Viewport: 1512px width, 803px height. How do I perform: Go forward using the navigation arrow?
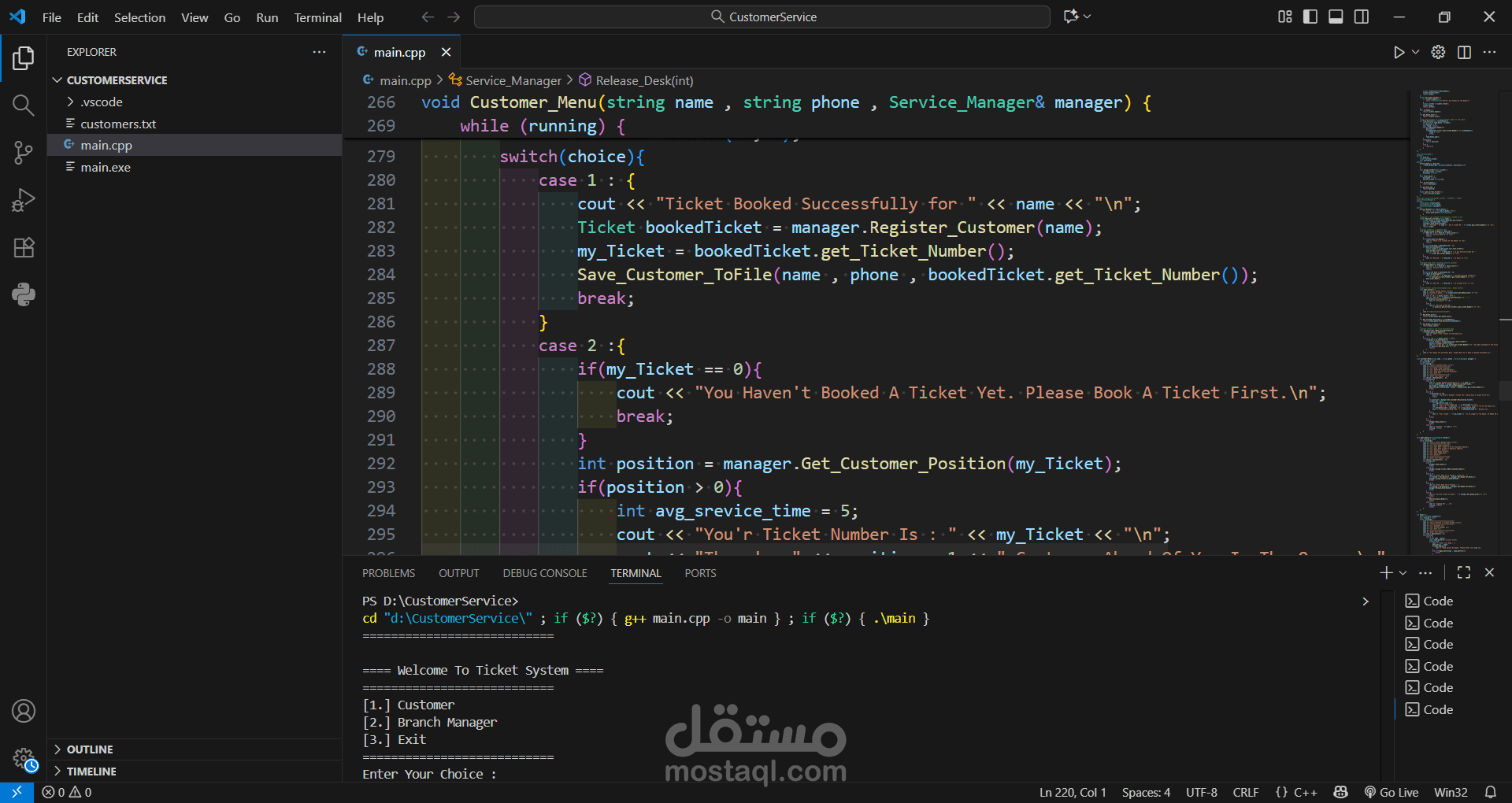(454, 17)
